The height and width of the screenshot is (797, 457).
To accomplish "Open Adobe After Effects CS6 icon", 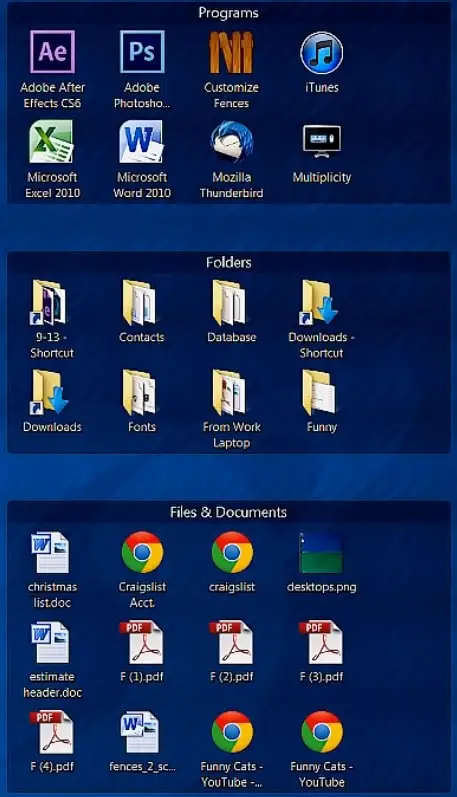I will 52,52.
